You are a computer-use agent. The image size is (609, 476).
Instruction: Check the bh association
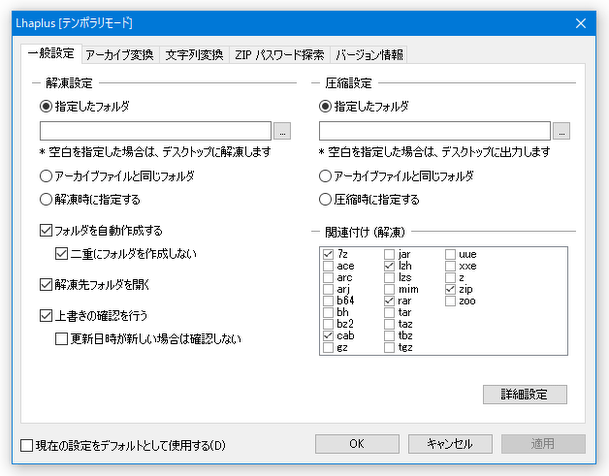[x=328, y=313]
